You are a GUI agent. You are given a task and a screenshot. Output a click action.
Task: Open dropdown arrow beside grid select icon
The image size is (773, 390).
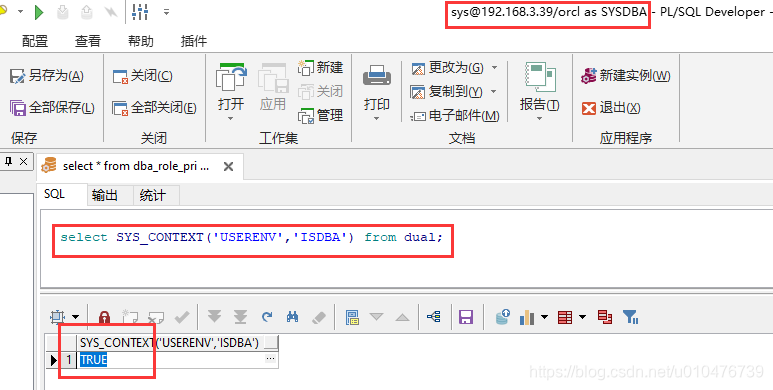pos(75,317)
